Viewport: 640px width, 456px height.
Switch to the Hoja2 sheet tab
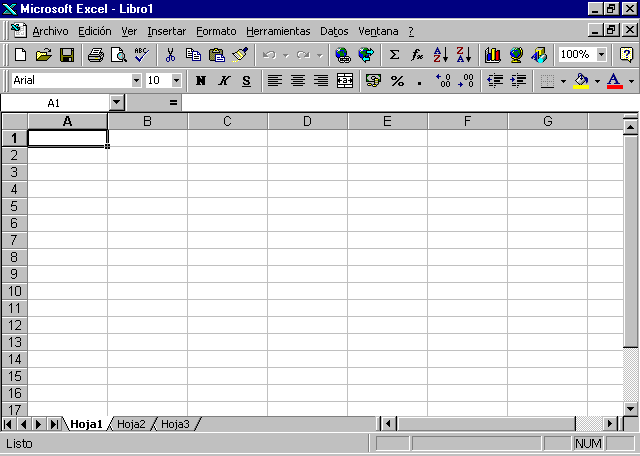pos(131,424)
